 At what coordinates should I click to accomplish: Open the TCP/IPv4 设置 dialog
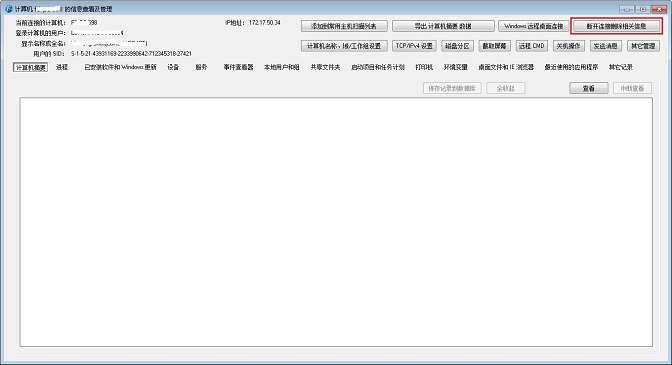[414, 46]
